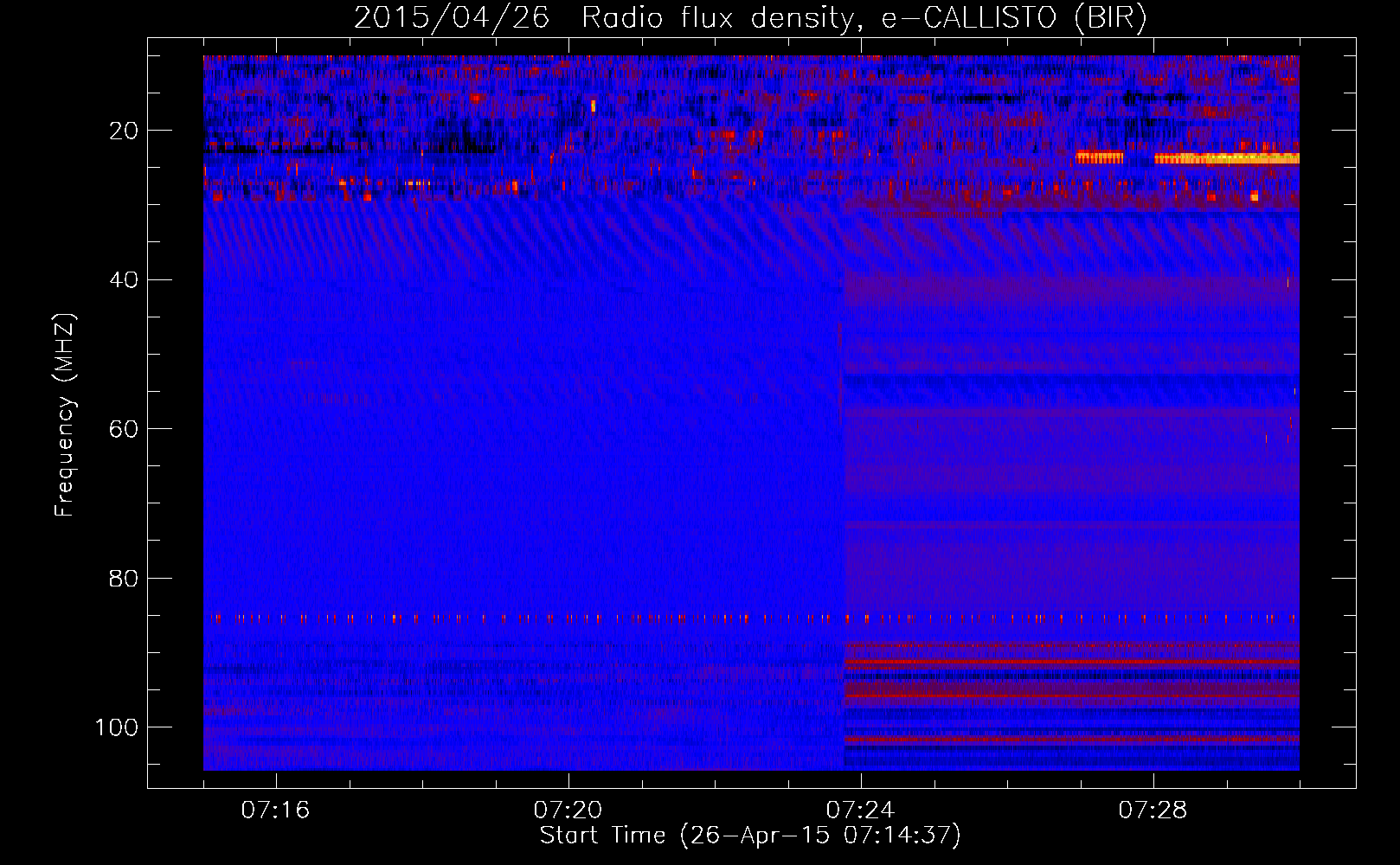This screenshot has height=865, width=1400.
Task: Click the 'Frequency (MHZ)' y-axis label
Action: pos(65,415)
